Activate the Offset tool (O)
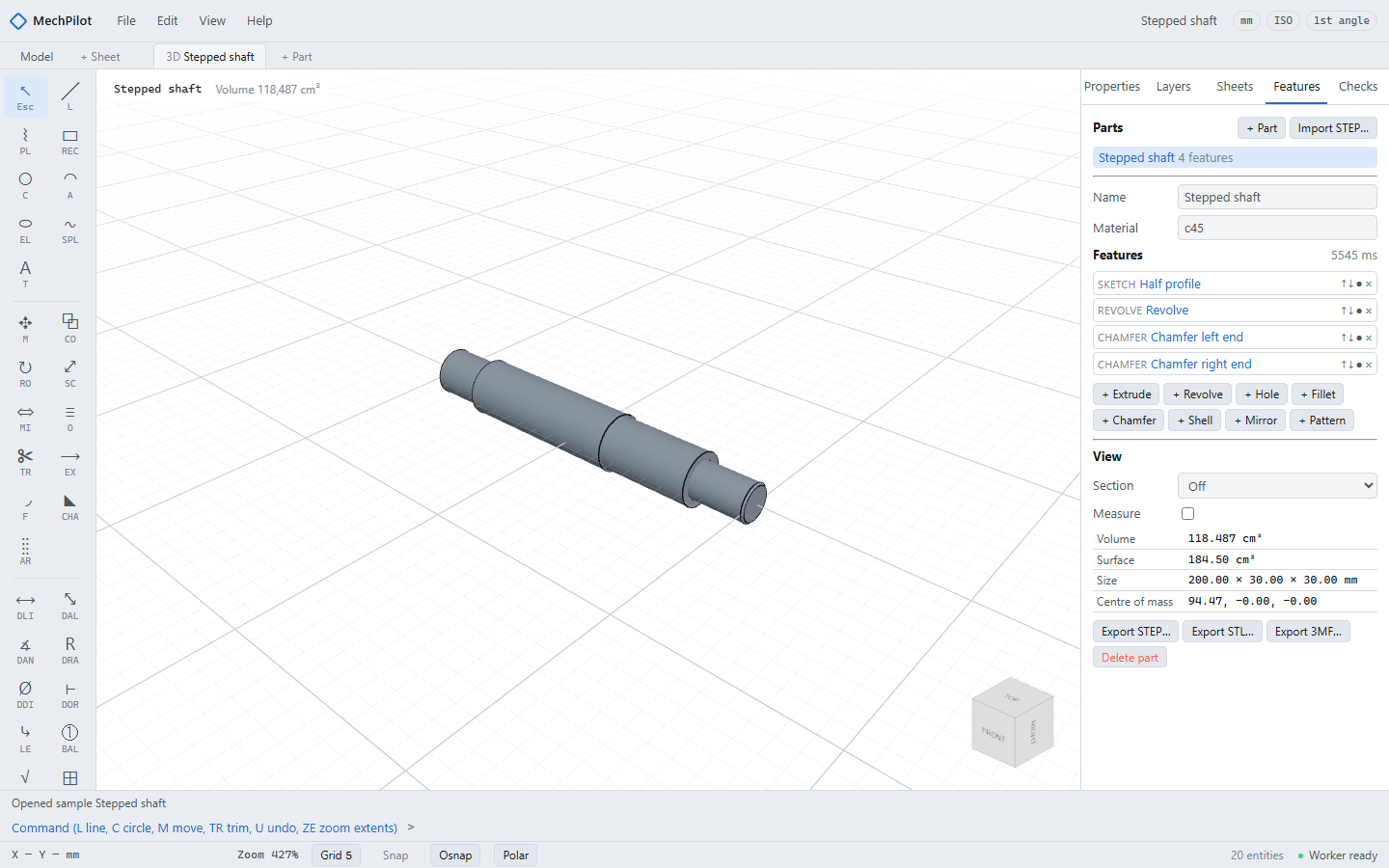Screen dimensions: 1389x868 pos(70,418)
